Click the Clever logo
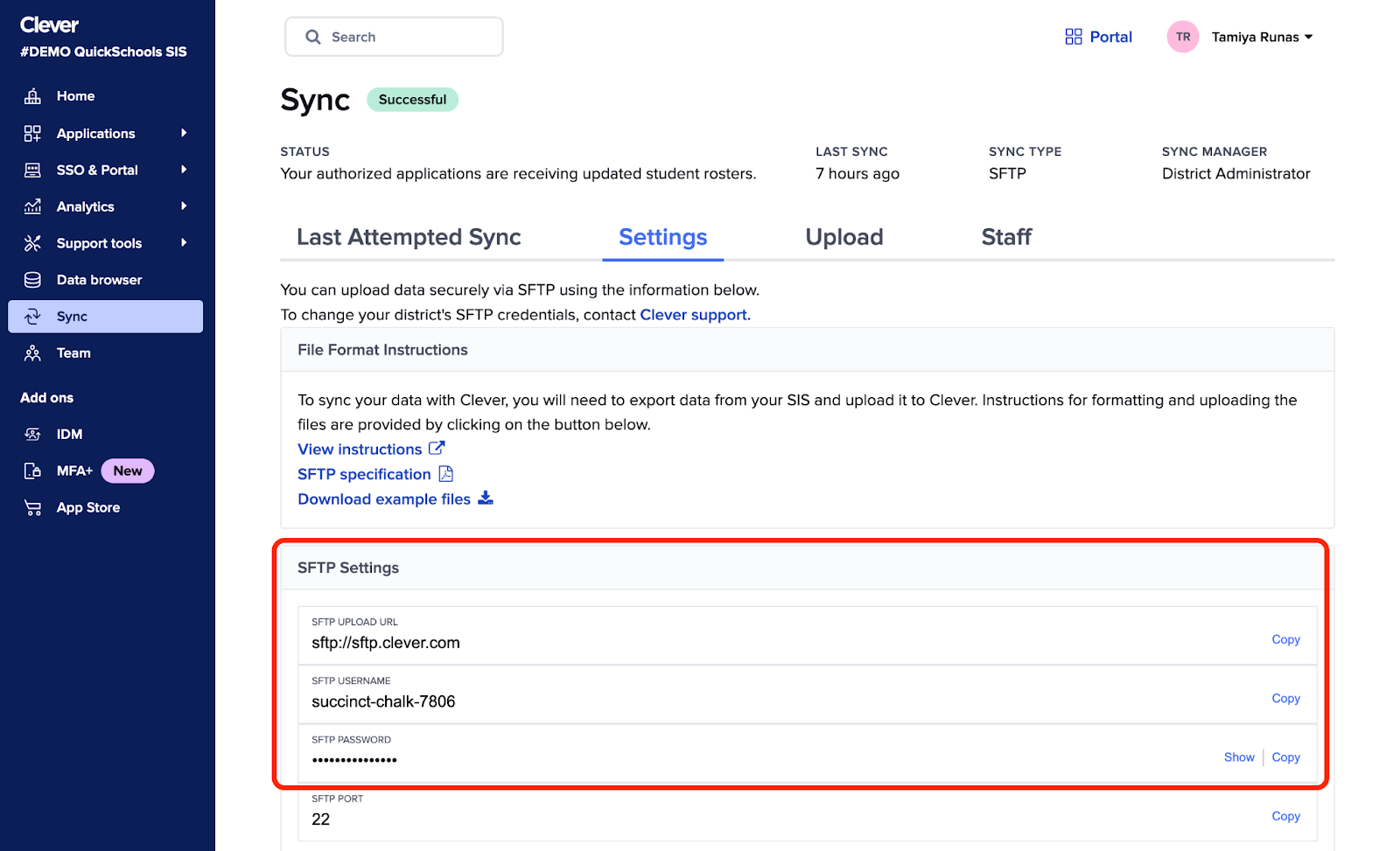1400x851 pixels. [49, 25]
